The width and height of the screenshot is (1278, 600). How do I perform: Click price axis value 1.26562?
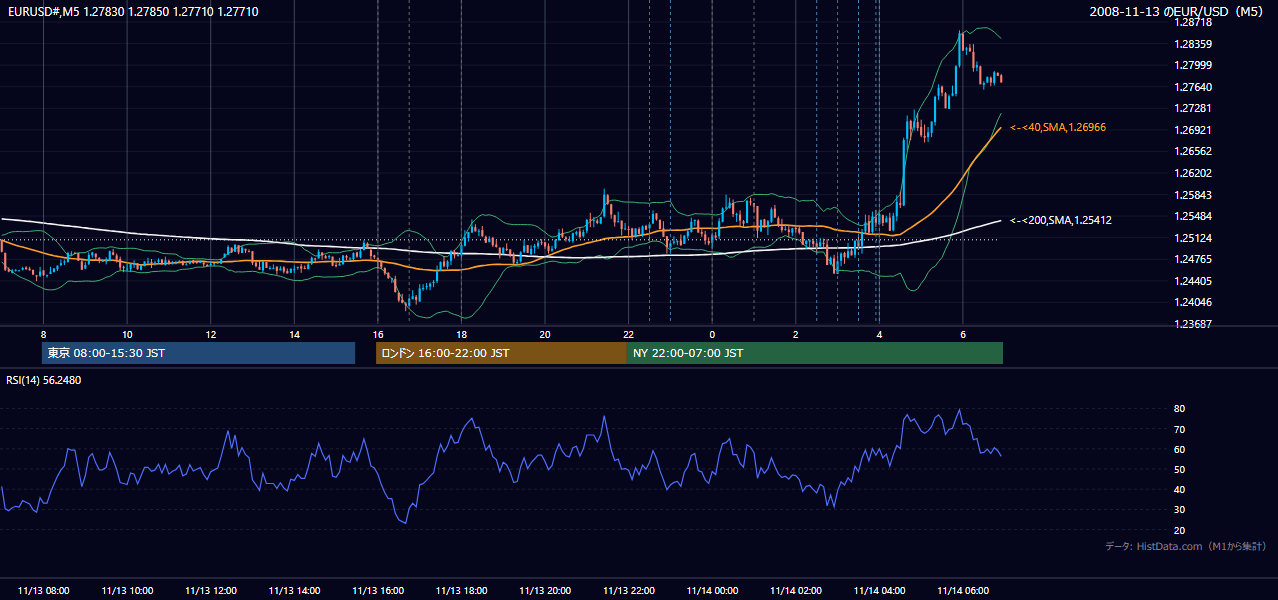[1193, 151]
